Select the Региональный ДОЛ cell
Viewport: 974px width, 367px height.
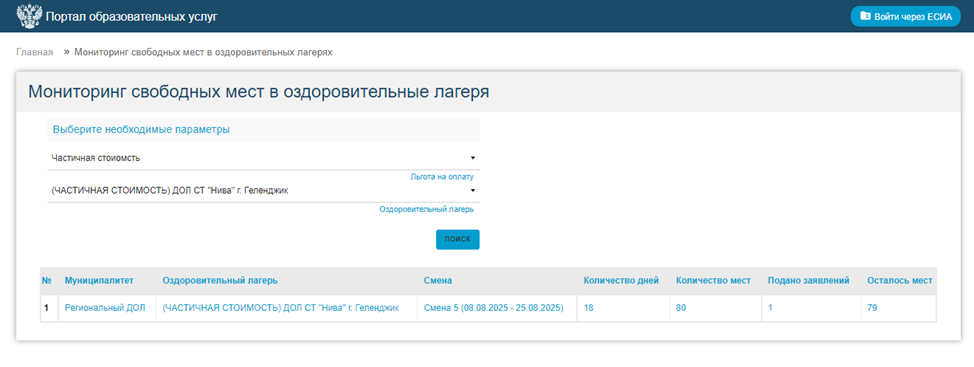pos(106,308)
